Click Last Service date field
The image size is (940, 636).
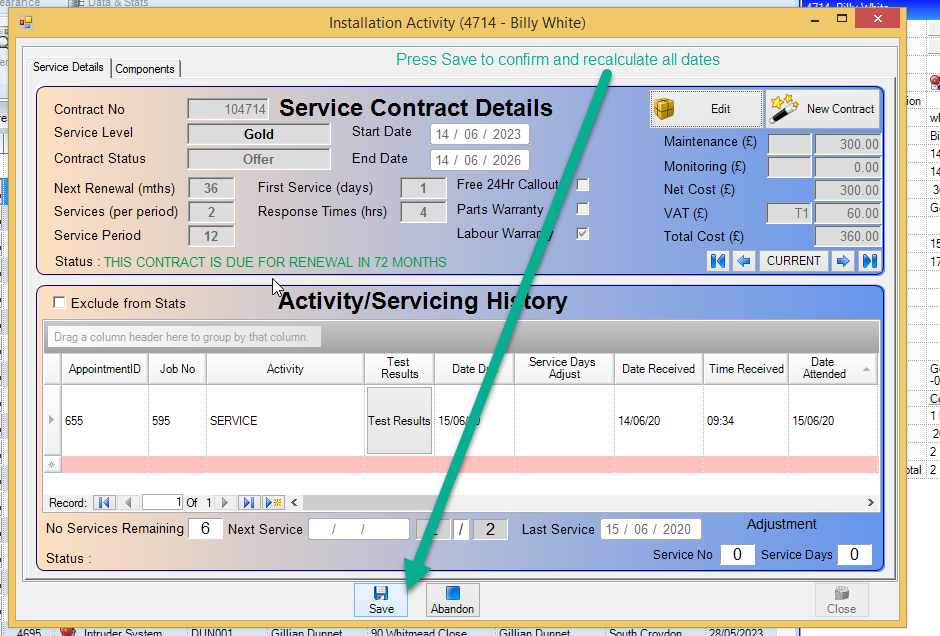[x=650, y=529]
